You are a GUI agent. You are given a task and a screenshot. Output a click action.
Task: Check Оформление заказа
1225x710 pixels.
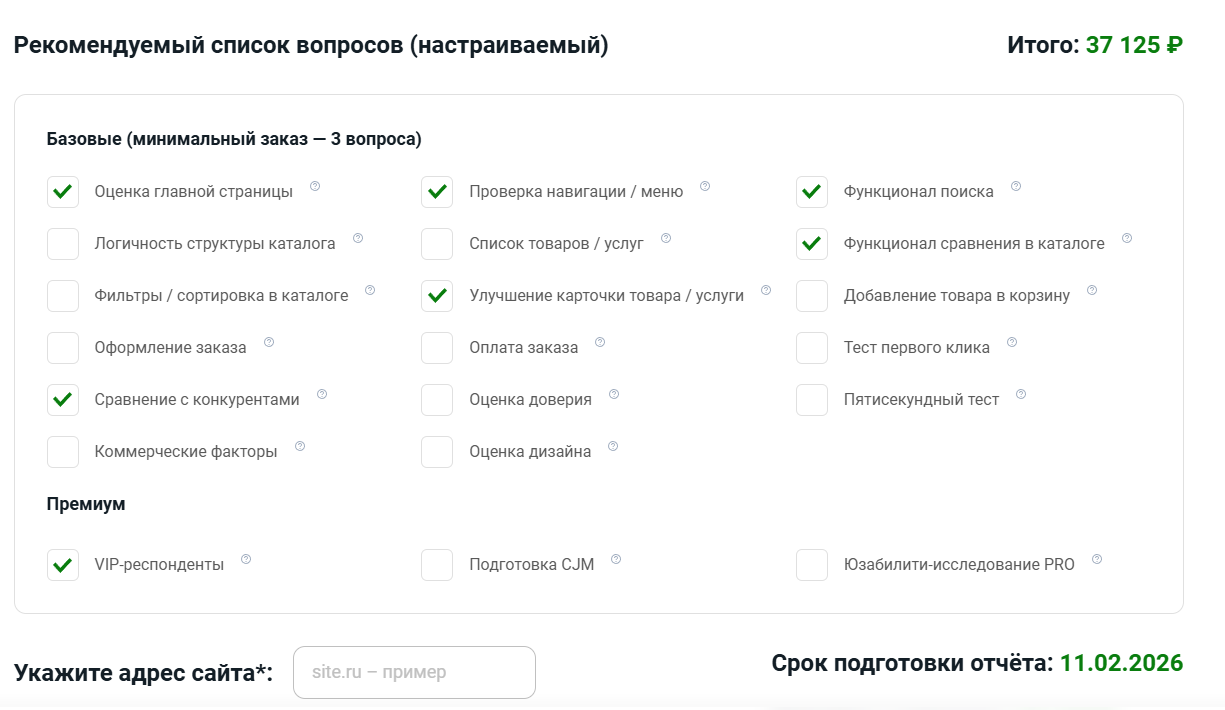click(62, 347)
